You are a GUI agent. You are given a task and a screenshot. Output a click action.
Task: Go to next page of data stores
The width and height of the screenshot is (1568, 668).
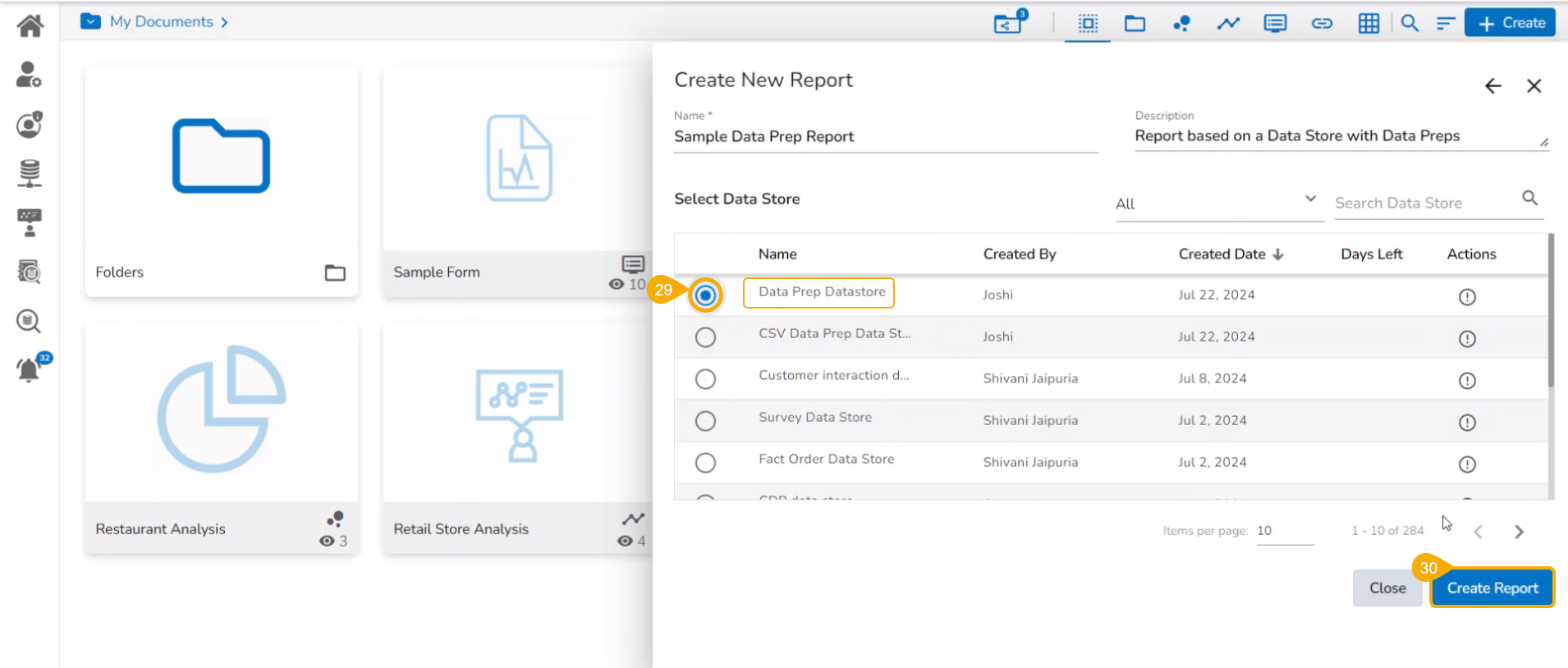[x=1519, y=532]
